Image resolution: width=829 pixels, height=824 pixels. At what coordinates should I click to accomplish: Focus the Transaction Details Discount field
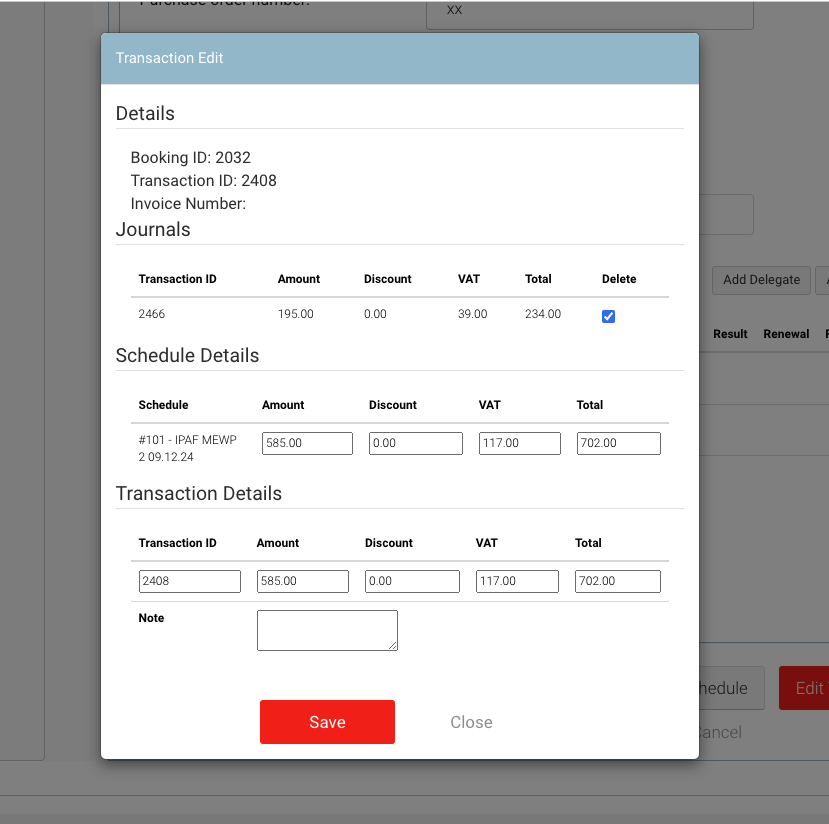[411, 581]
